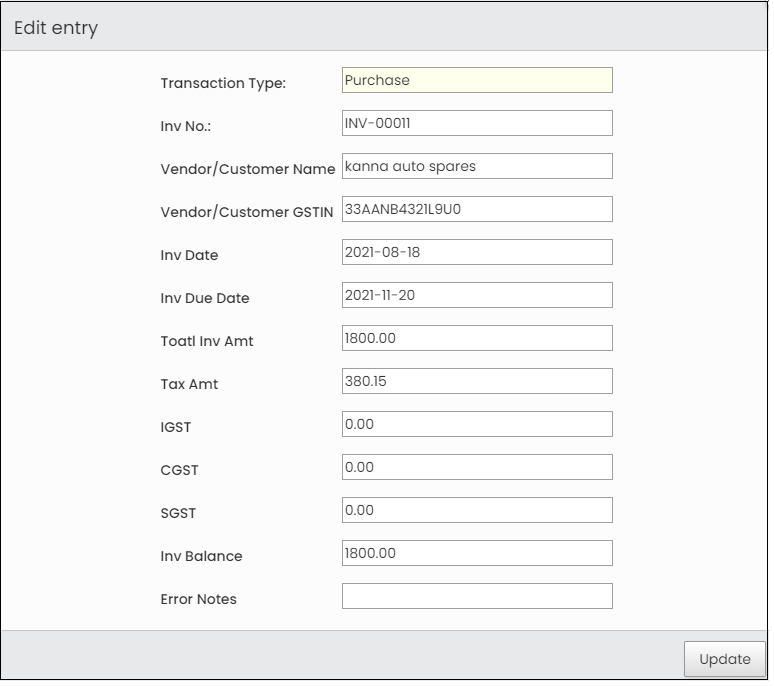Screen dimensions: 774x686
Task: Click the Inv Due Date label
Action: [x=206, y=300]
